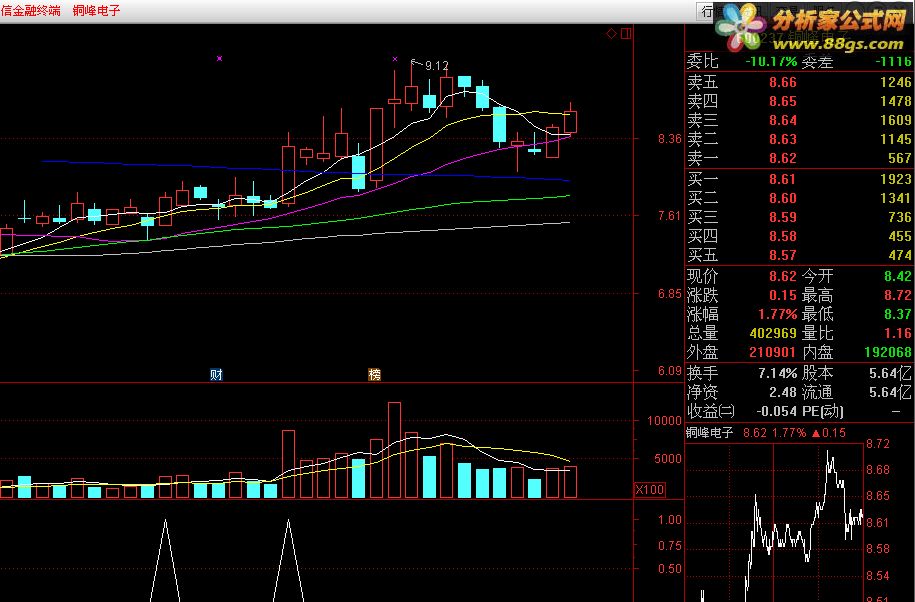Select the 卖三 ask row at 8.64
Screen dimensions: 915x602
(x=799, y=120)
